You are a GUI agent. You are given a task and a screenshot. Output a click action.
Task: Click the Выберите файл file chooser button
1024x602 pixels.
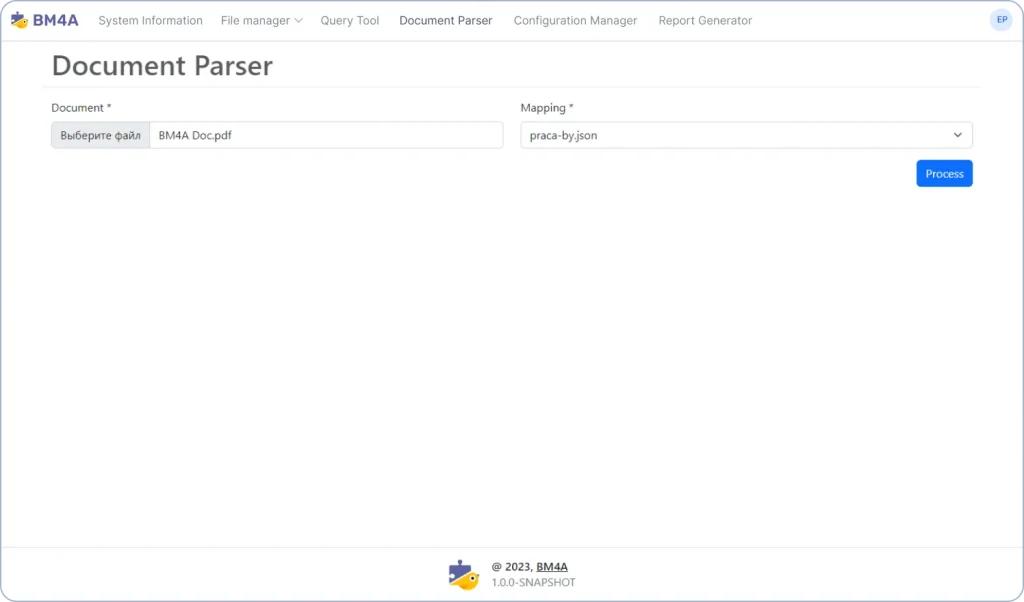(x=101, y=135)
